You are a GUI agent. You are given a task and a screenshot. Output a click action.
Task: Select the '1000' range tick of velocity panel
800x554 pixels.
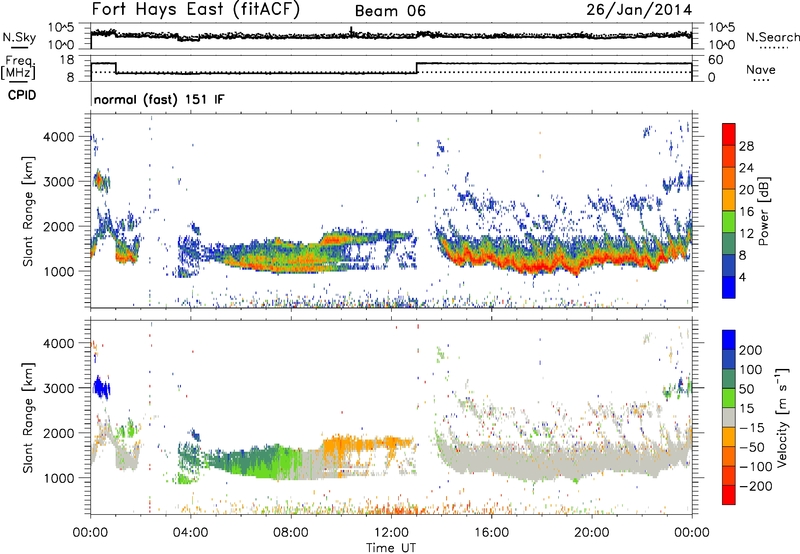tap(59, 478)
